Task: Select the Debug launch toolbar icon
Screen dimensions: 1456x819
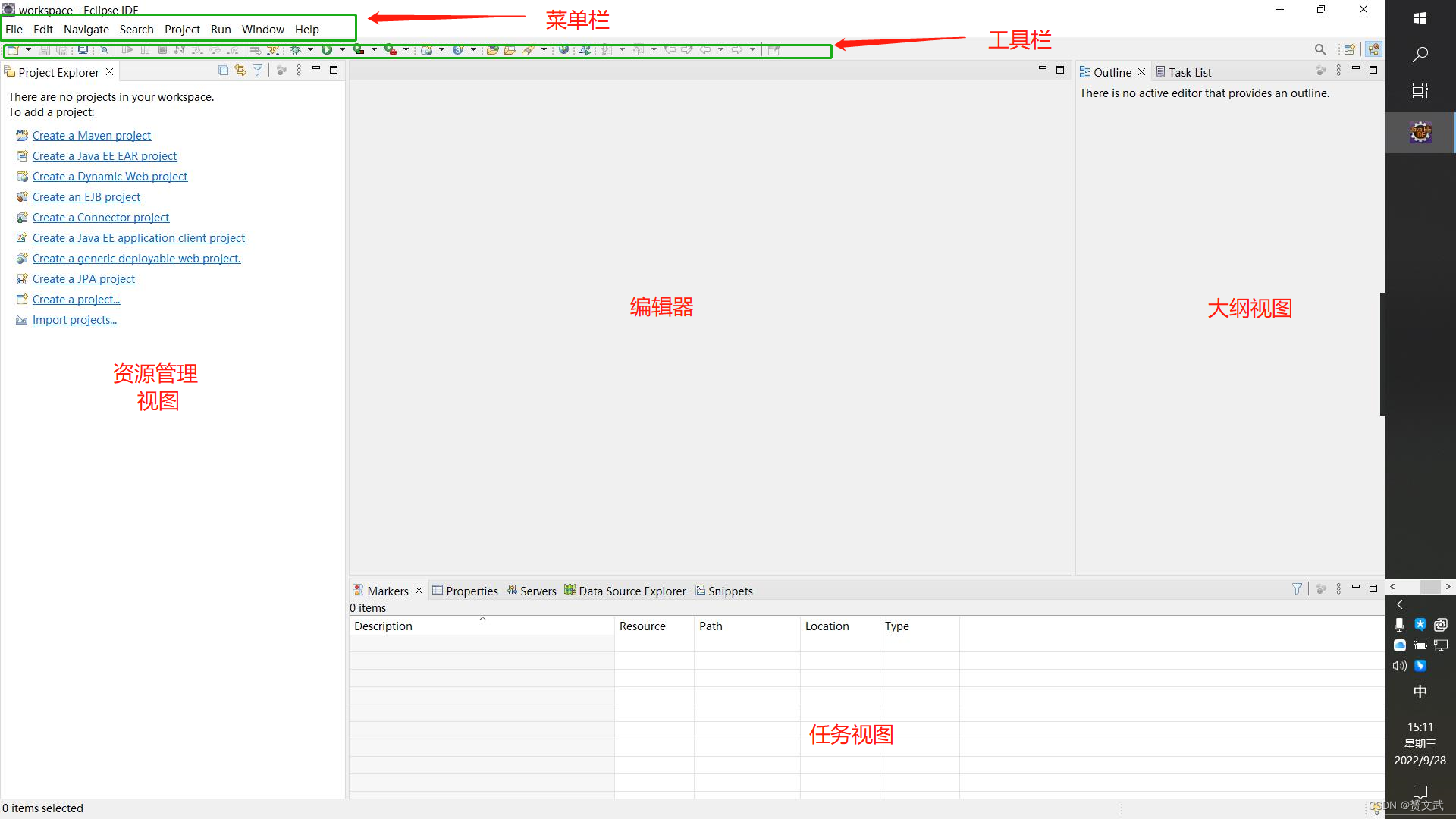Action: [294, 49]
